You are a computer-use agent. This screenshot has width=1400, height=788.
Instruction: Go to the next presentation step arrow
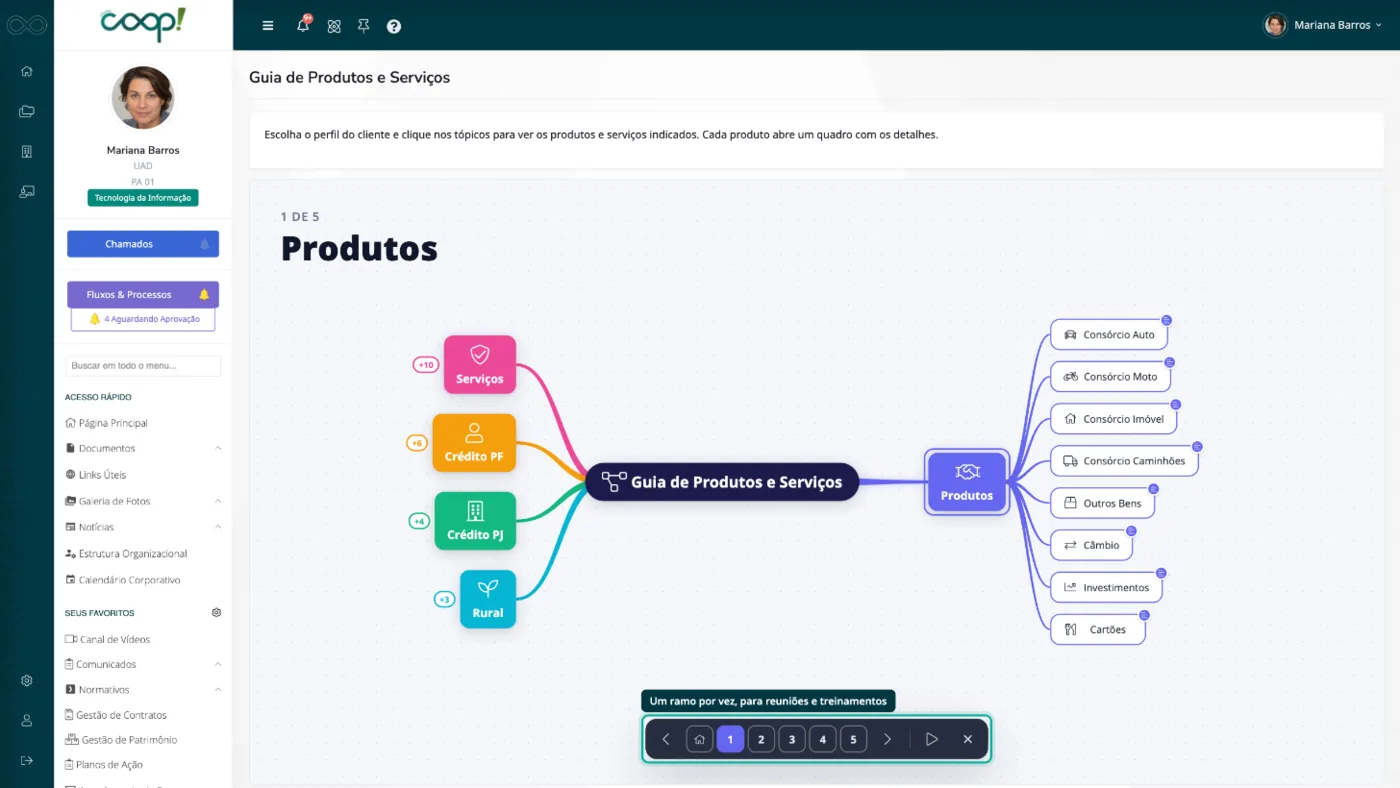[x=887, y=740]
